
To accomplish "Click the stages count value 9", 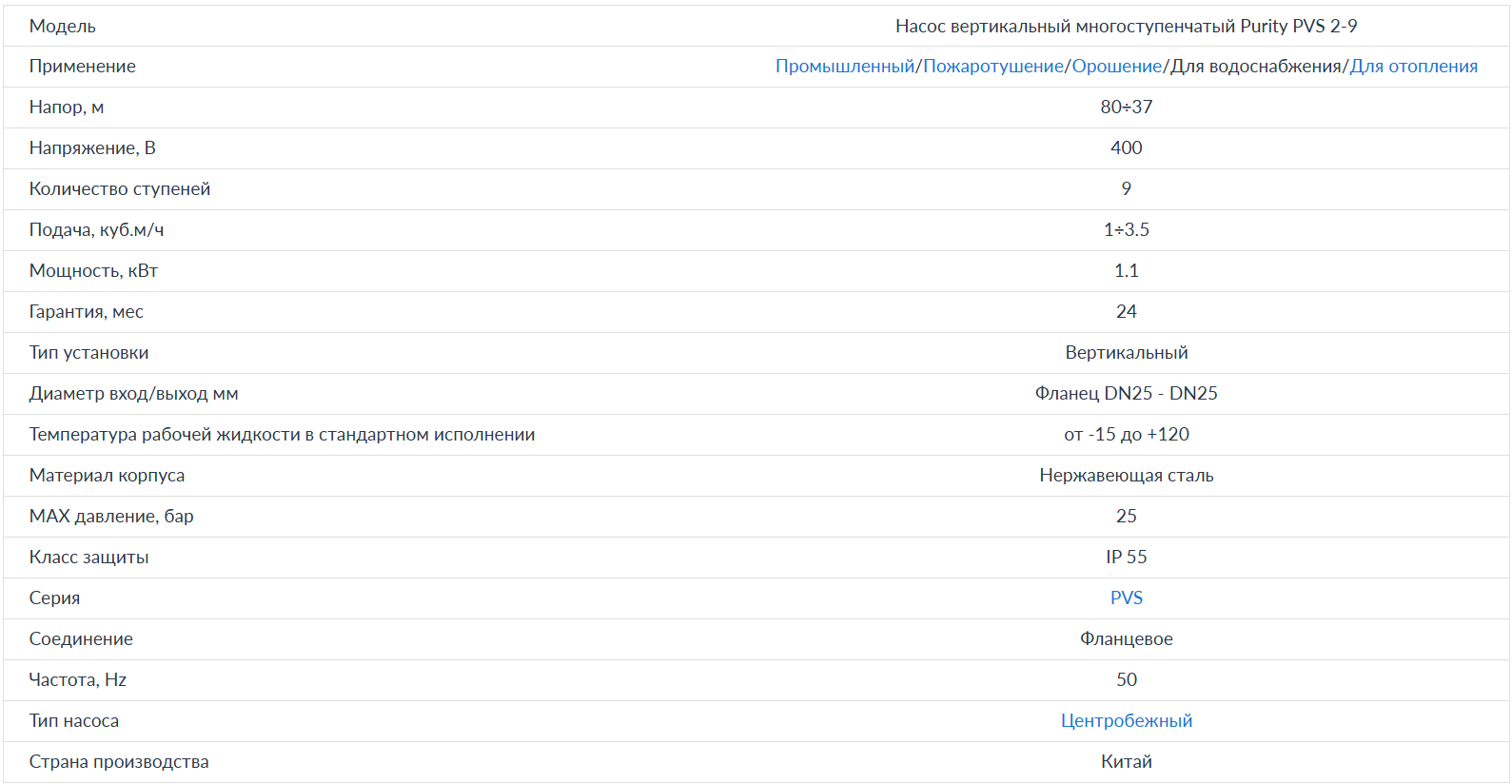I will pyautogui.click(x=1127, y=189).
